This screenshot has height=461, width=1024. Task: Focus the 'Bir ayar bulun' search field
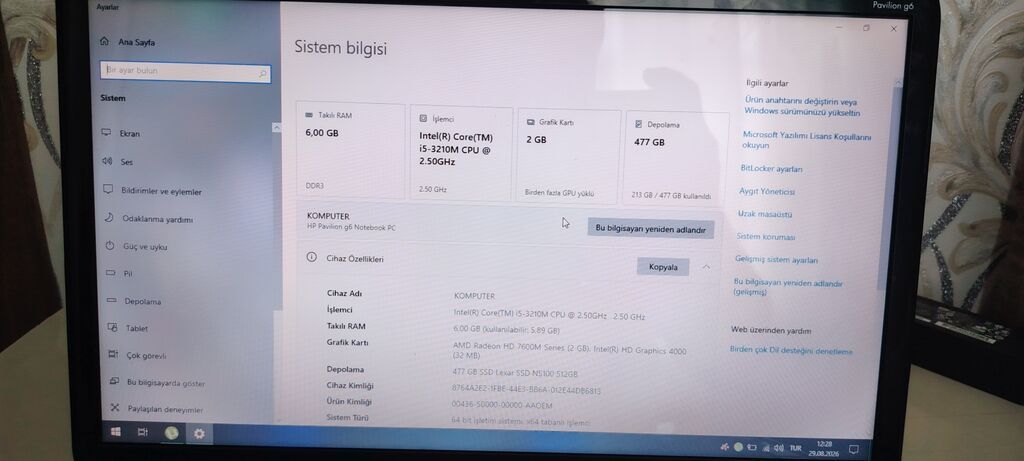click(x=185, y=72)
